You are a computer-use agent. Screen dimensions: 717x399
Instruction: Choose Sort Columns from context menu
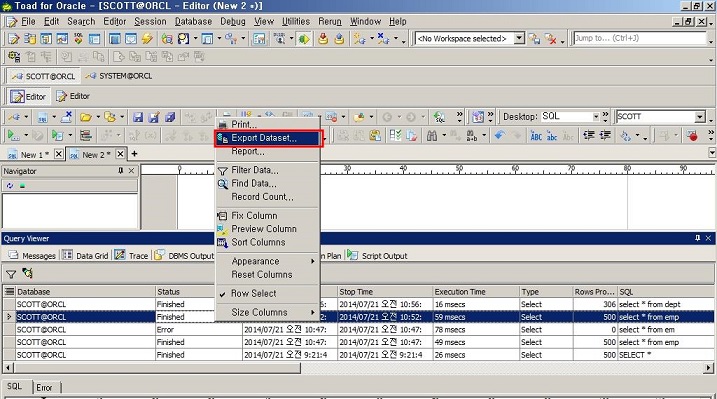[267, 243]
